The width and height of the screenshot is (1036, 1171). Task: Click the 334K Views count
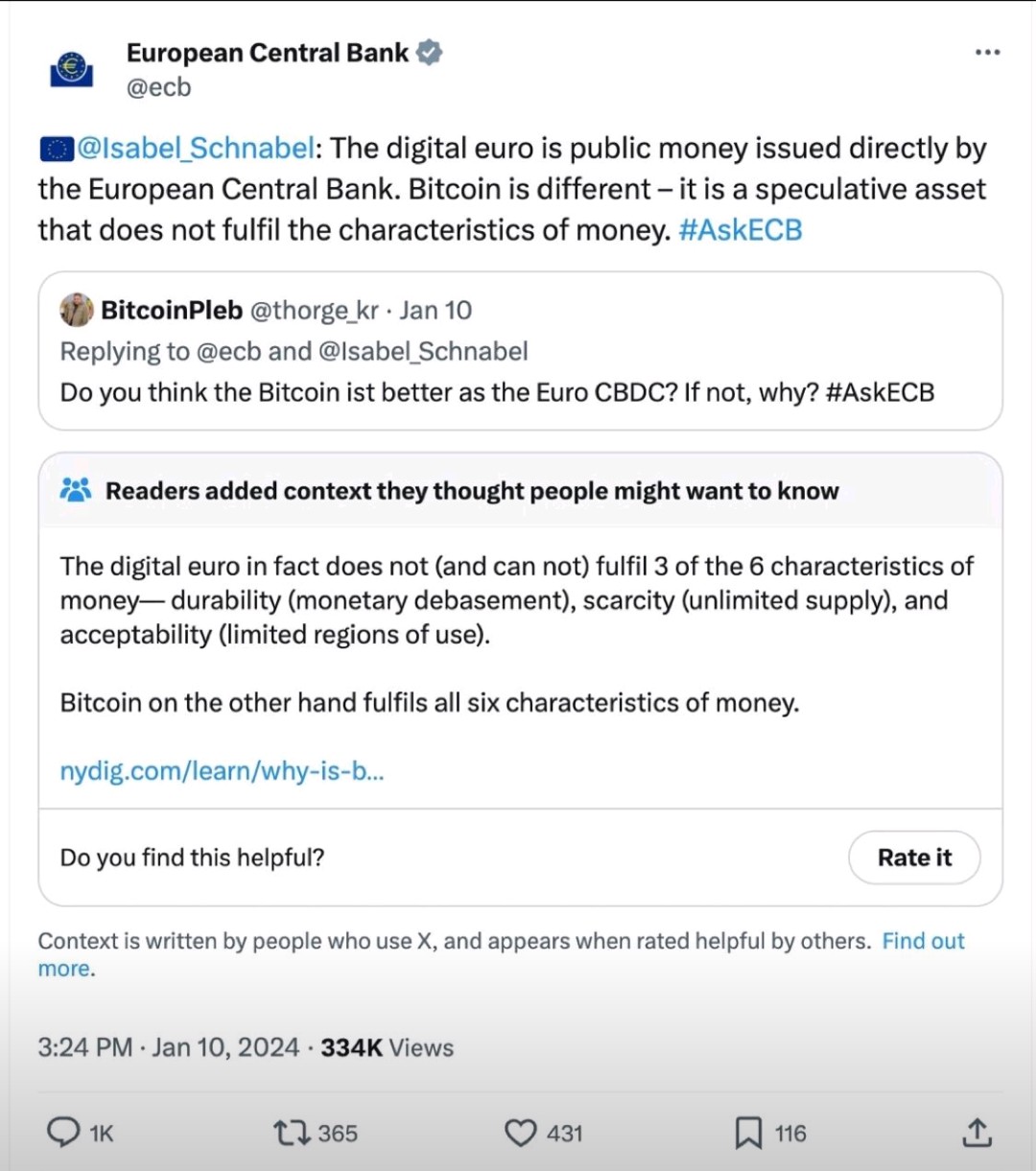click(x=387, y=1047)
